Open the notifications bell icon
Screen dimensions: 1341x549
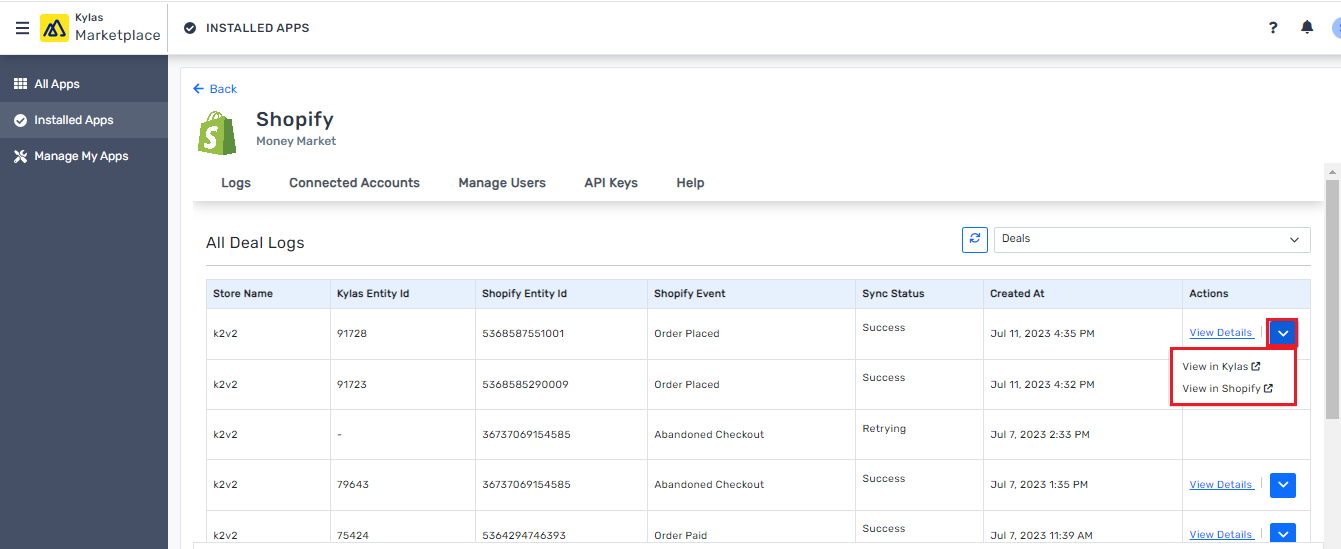(1306, 28)
